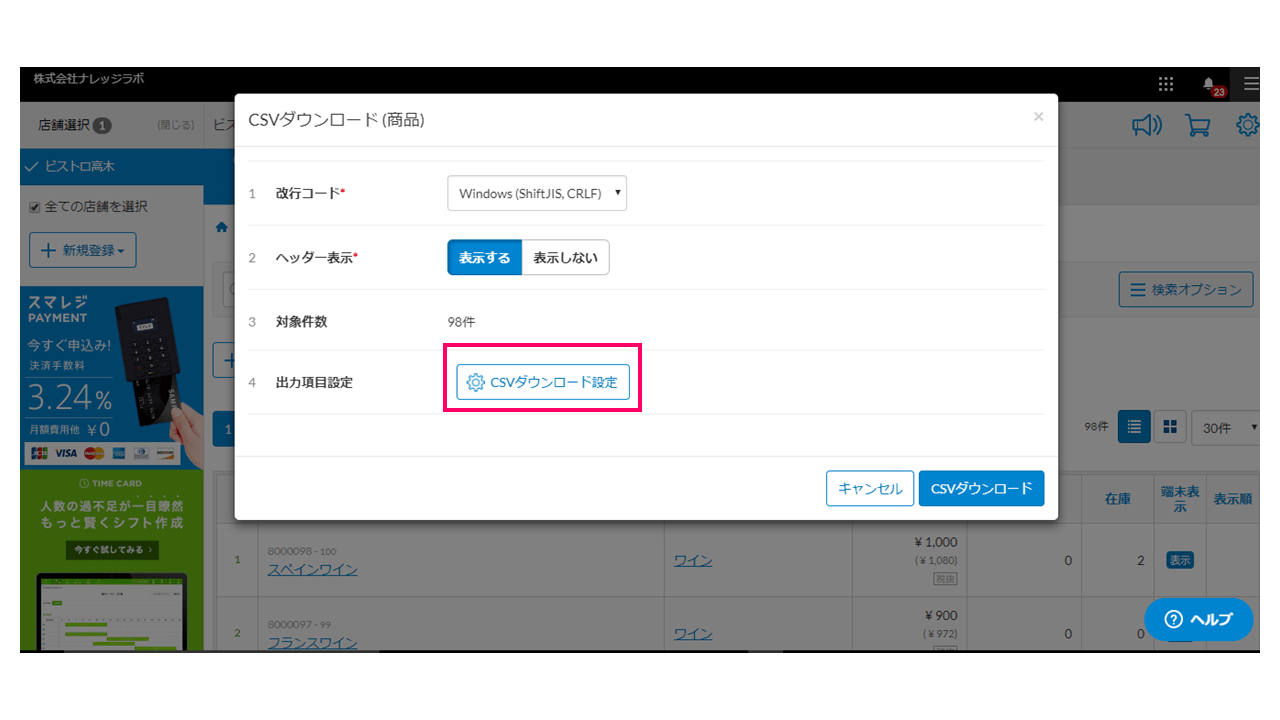Open the shopping cart icon
The image size is (1280, 720).
pyautogui.click(x=1197, y=125)
